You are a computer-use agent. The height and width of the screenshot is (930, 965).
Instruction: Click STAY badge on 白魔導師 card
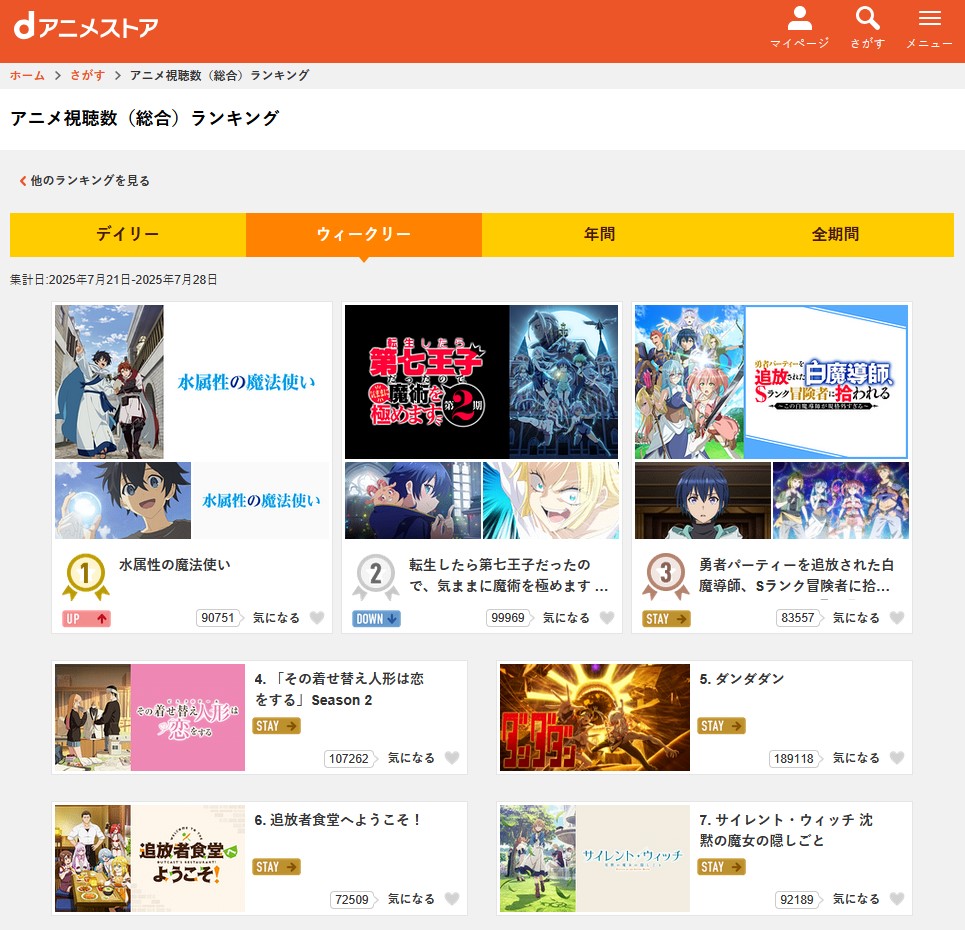click(x=666, y=619)
